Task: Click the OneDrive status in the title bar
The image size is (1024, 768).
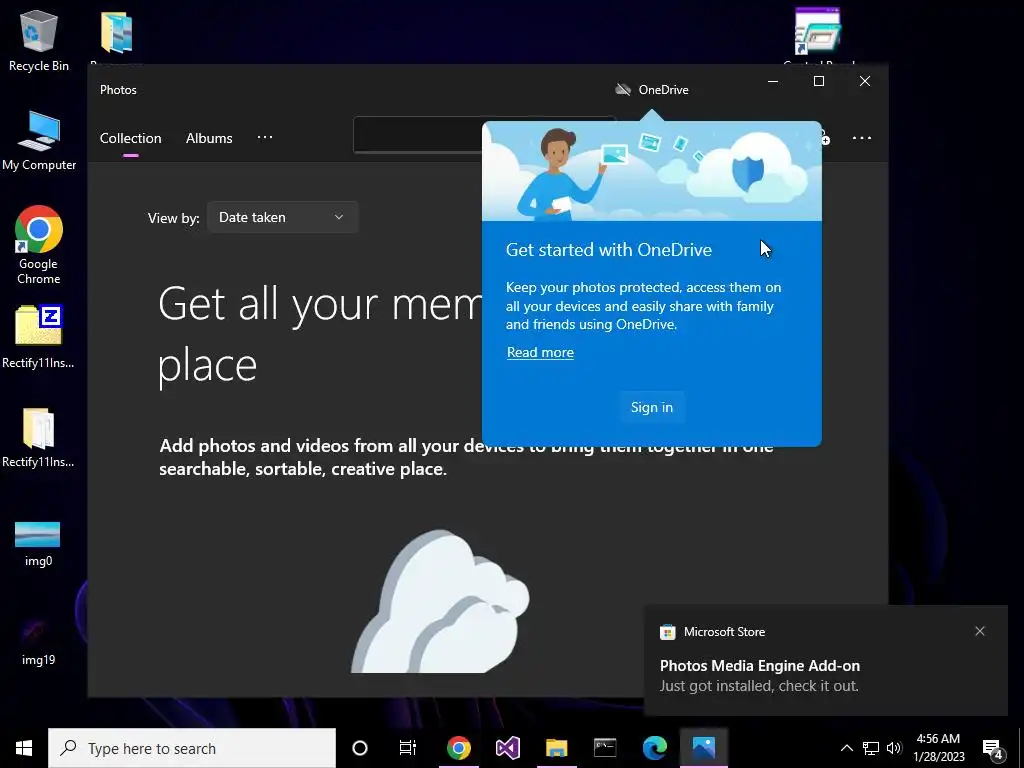Action: (x=652, y=89)
